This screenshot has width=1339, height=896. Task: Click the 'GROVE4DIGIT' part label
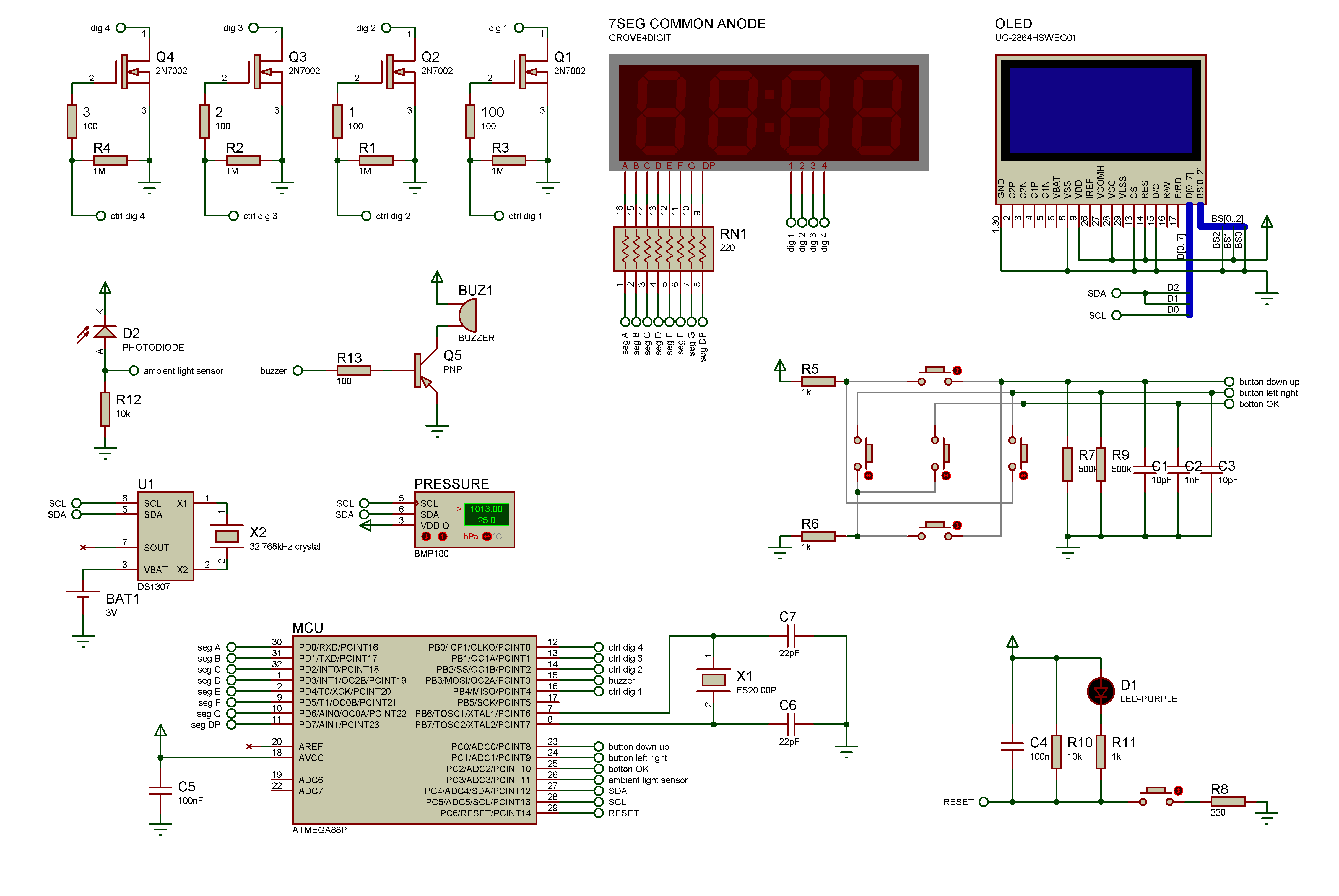[640, 38]
